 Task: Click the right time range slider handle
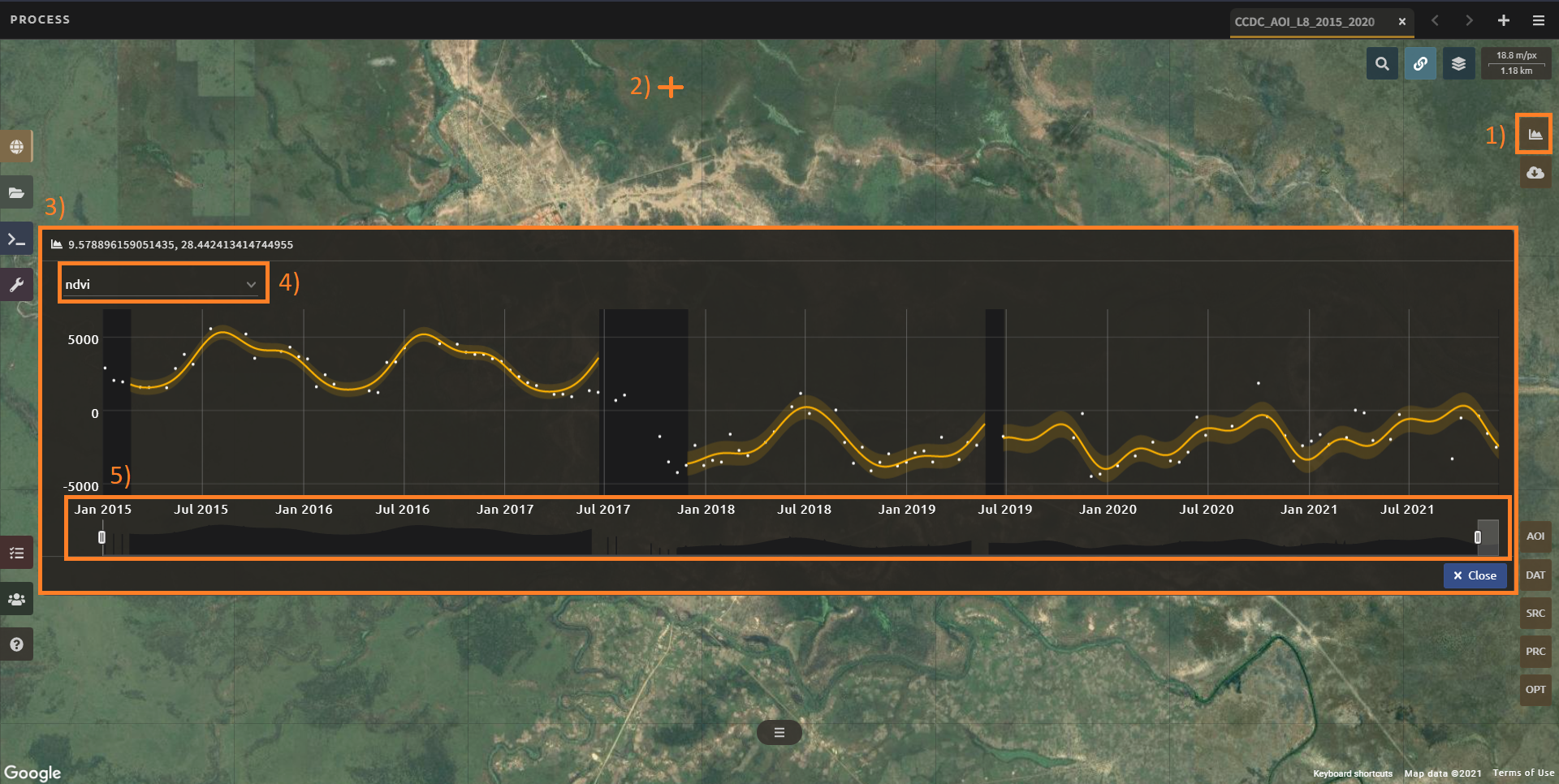click(x=1478, y=537)
